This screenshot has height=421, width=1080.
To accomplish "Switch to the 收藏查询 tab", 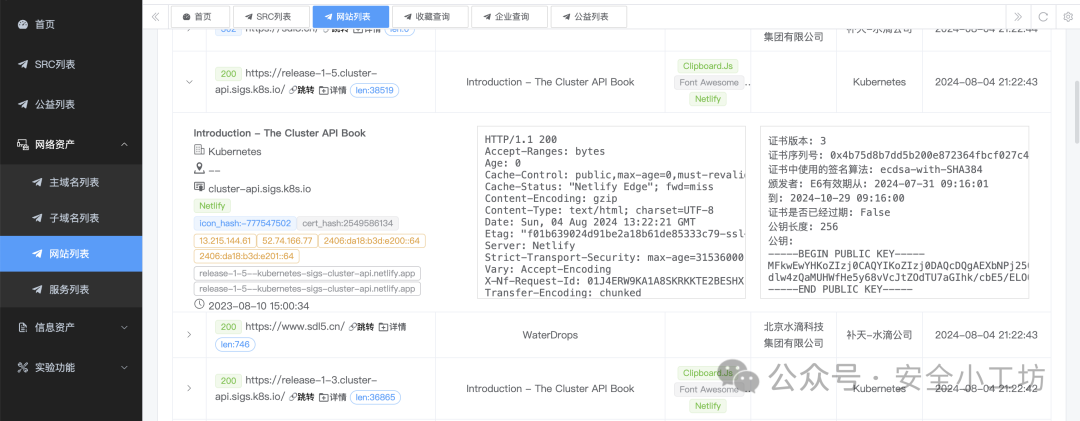I will [x=430, y=17].
